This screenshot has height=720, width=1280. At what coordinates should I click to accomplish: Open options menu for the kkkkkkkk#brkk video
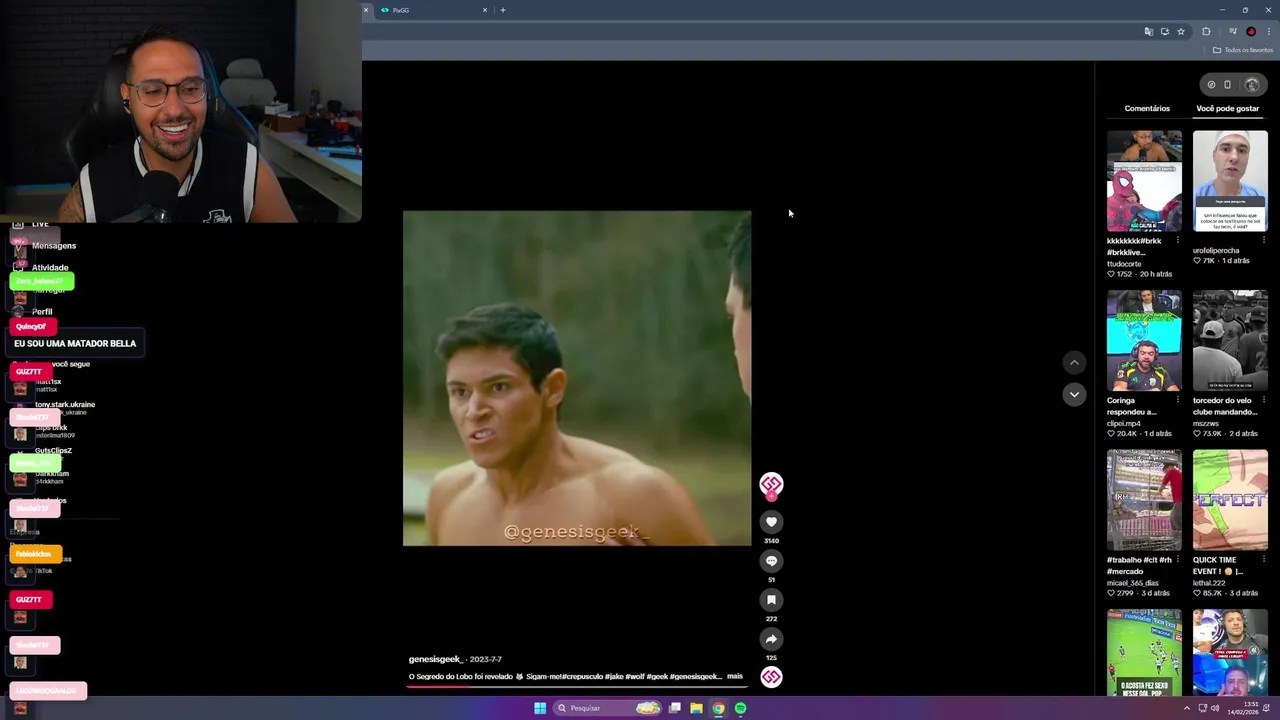1177,241
